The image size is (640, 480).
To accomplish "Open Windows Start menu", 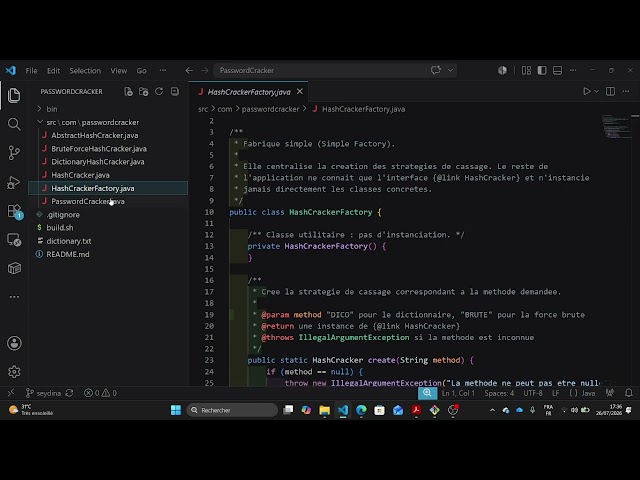I will [176, 410].
